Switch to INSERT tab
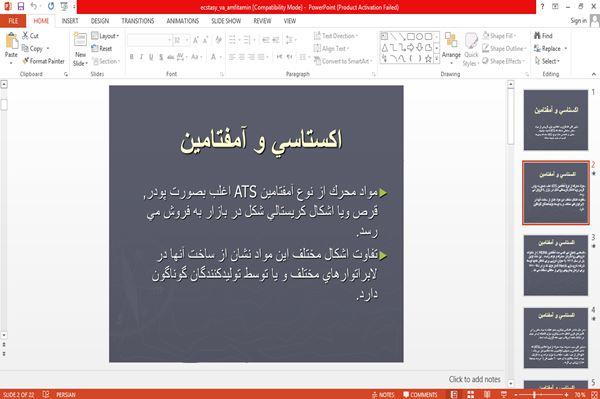Screen dimensions: 600x399 (x=70, y=21)
